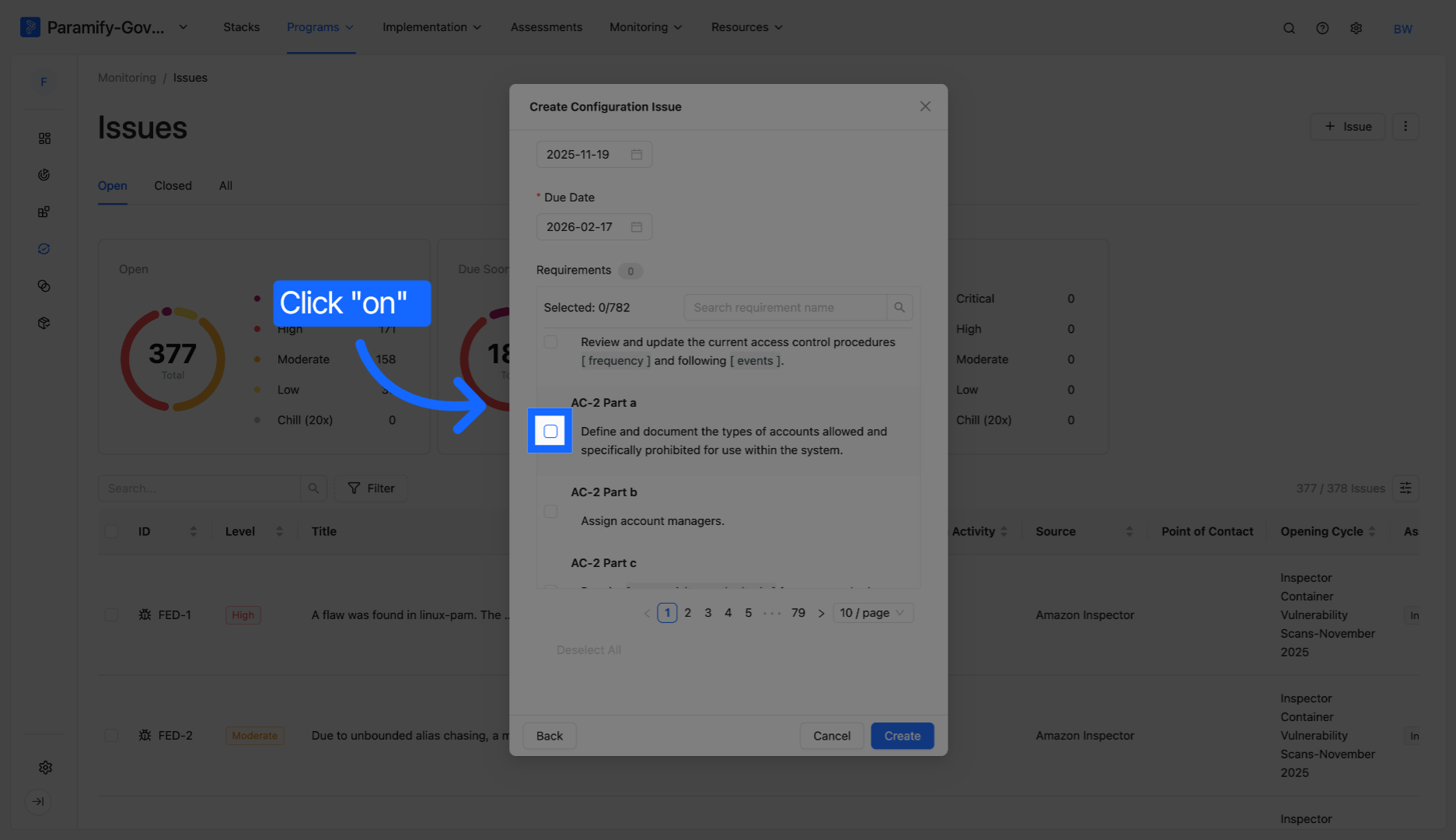The height and width of the screenshot is (840, 1456).
Task: Open the Paramify-Gov workspace dropdown
Action: coord(183,27)
